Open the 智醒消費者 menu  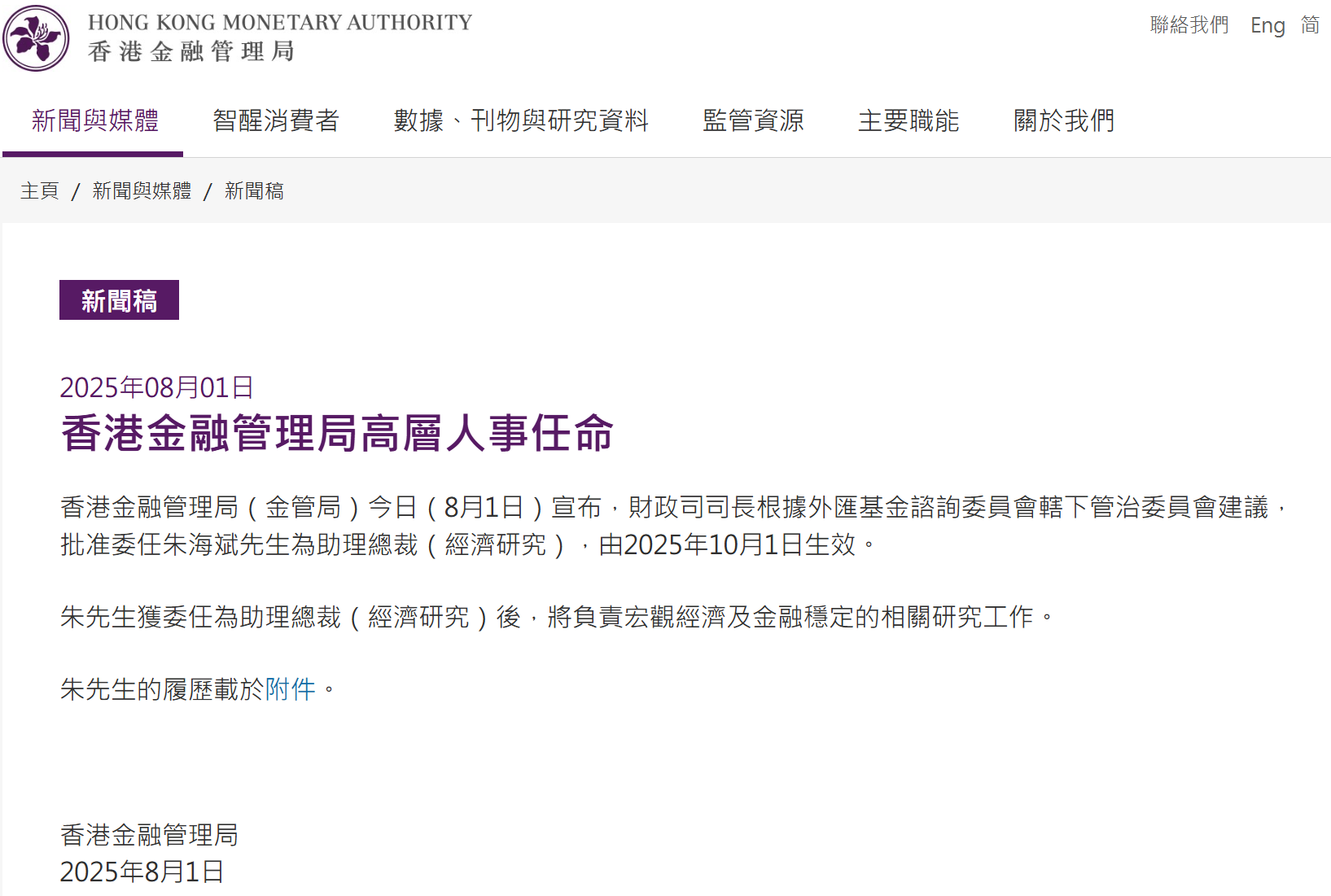tap(275, 120)
